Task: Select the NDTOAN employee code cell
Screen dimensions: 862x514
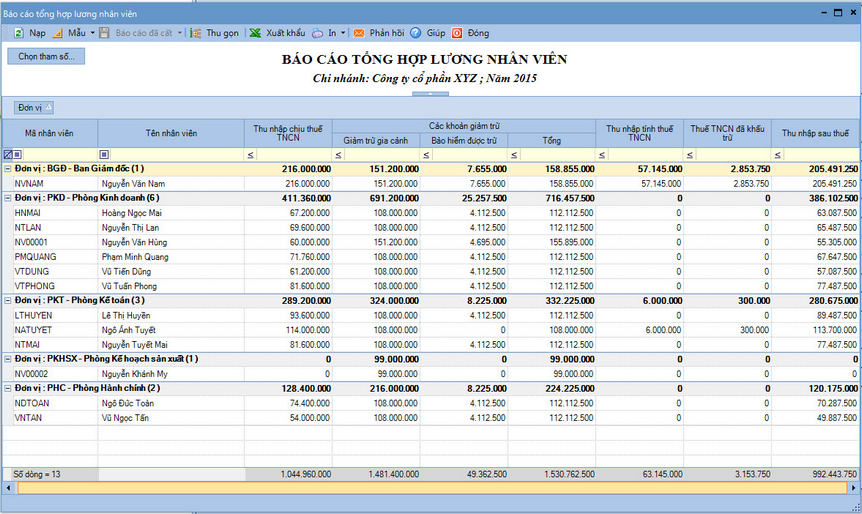Action: click(55, 403)
